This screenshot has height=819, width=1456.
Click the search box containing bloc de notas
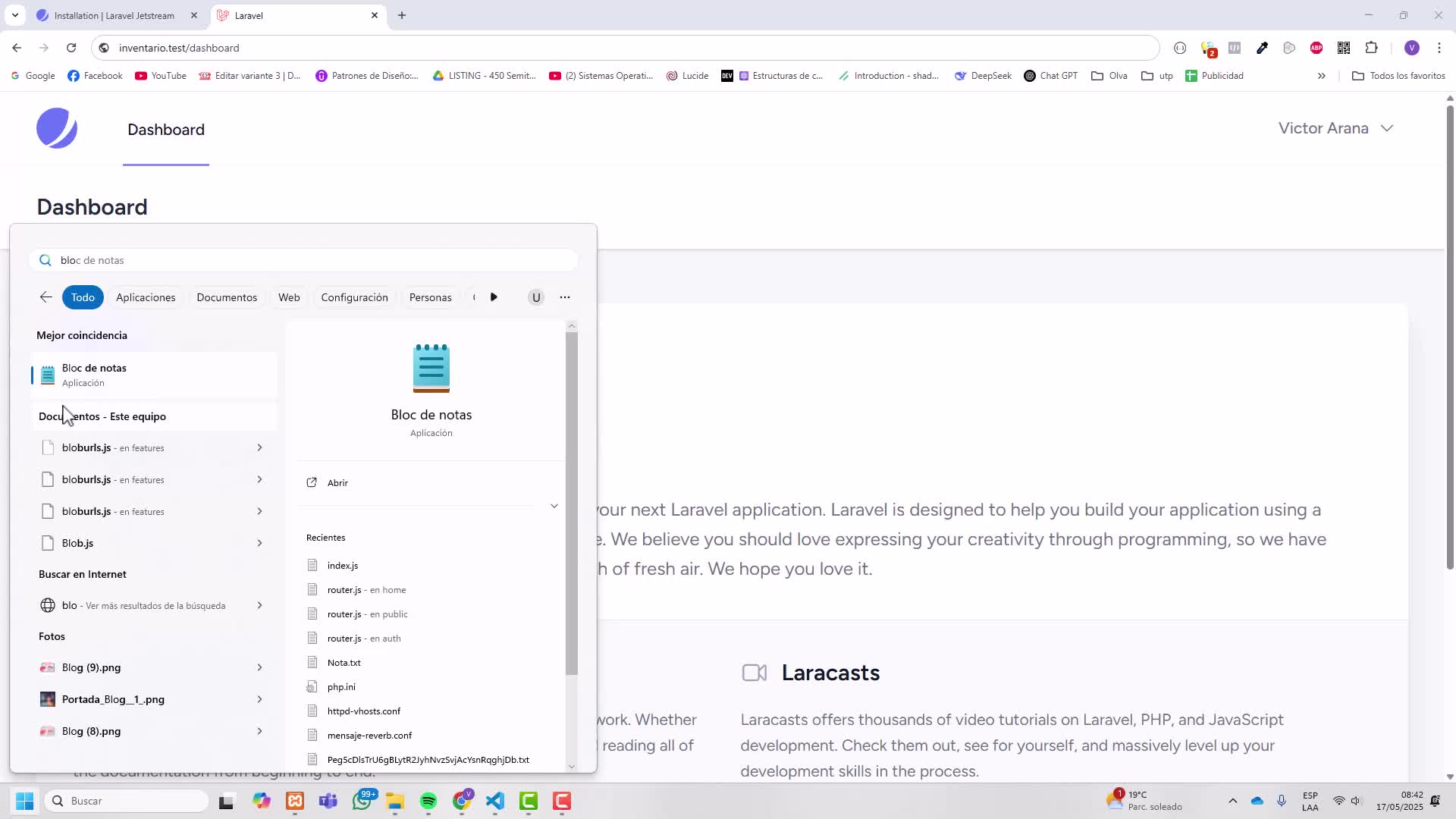tap(303, 260)
